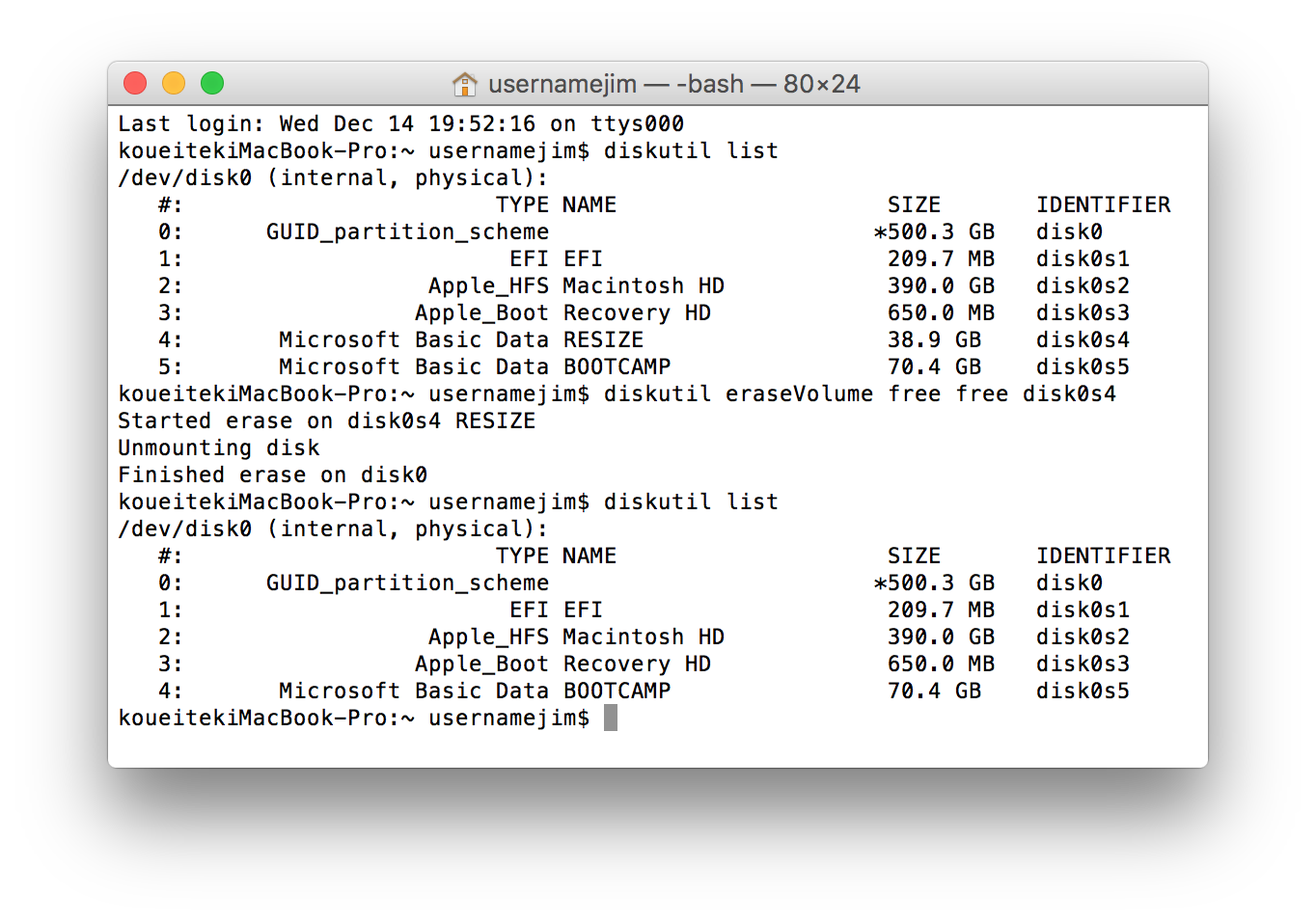This screenshot has width=1316, height=922.
Task: Click 'disk0s5' in the second listing
Action: coord(1083,691)
